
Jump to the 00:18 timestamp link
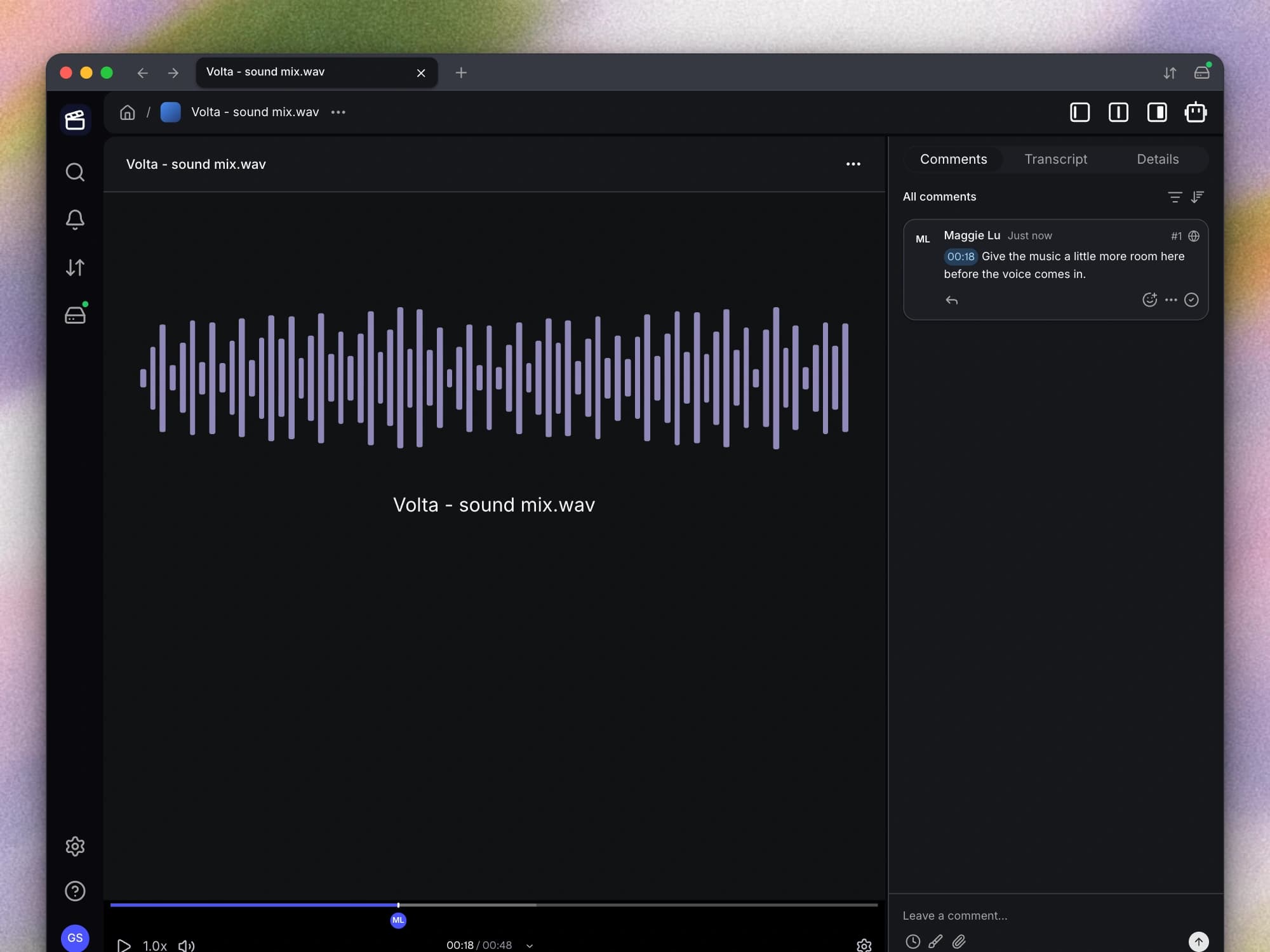(960, 256)
